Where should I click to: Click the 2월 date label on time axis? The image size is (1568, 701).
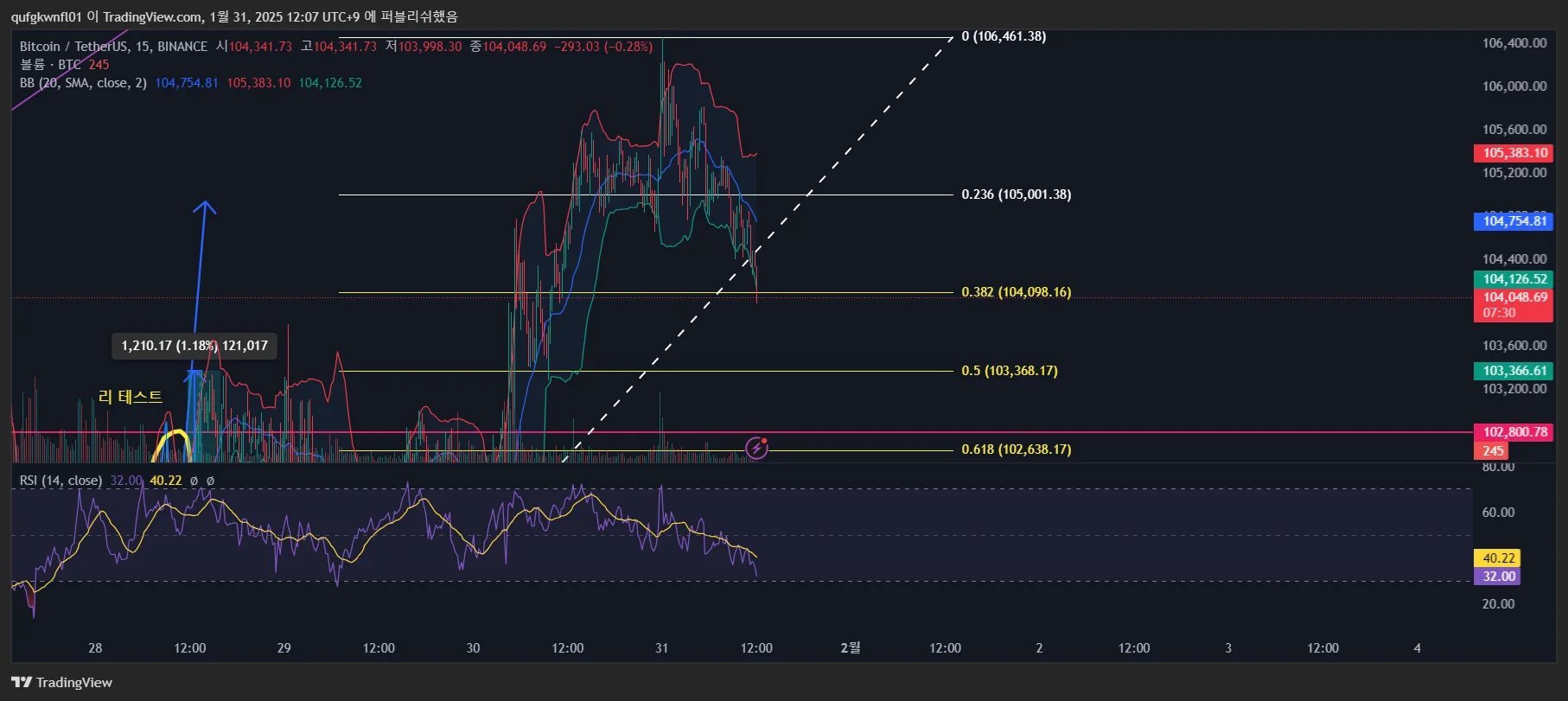tap(851, 647)
